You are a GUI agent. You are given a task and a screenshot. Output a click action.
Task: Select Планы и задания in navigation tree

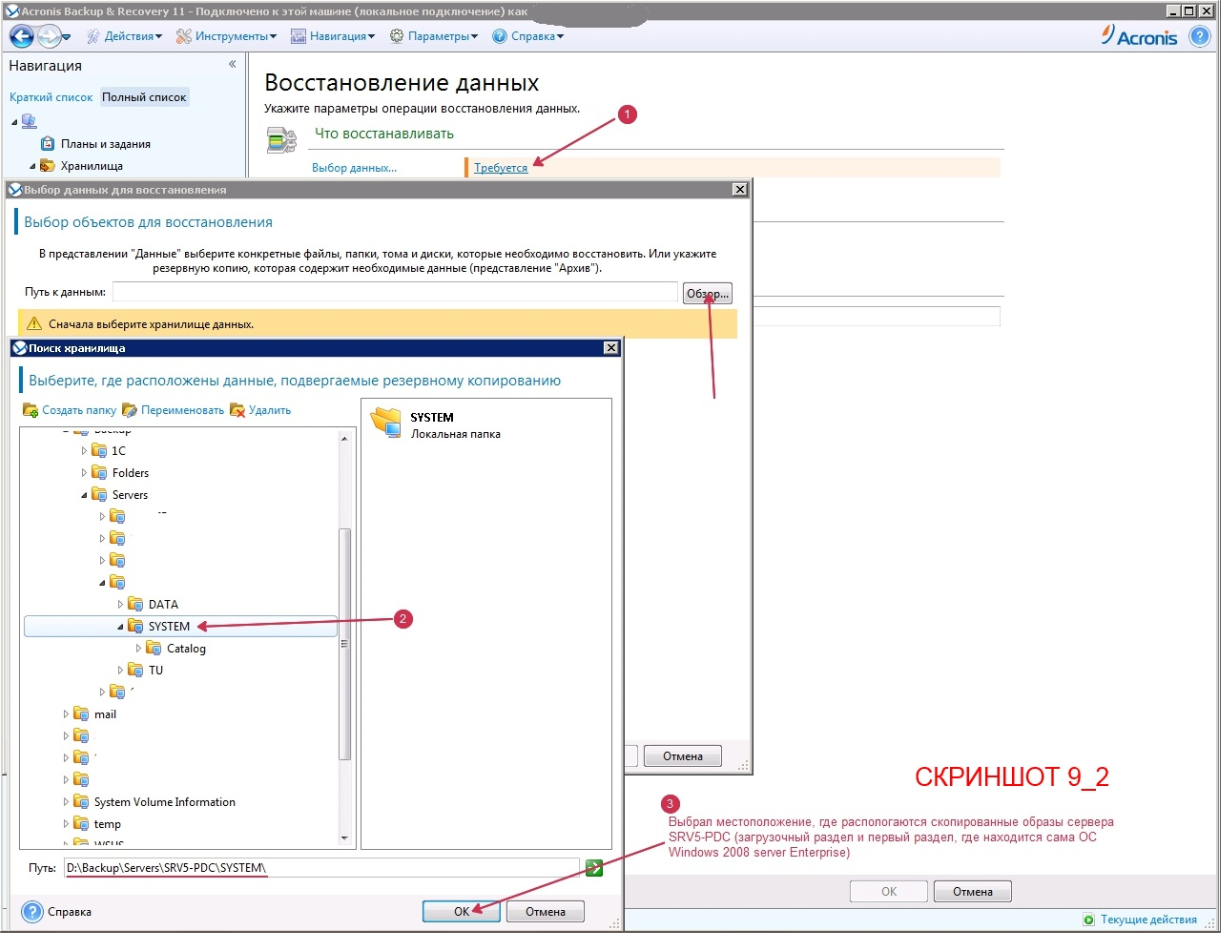105,144
